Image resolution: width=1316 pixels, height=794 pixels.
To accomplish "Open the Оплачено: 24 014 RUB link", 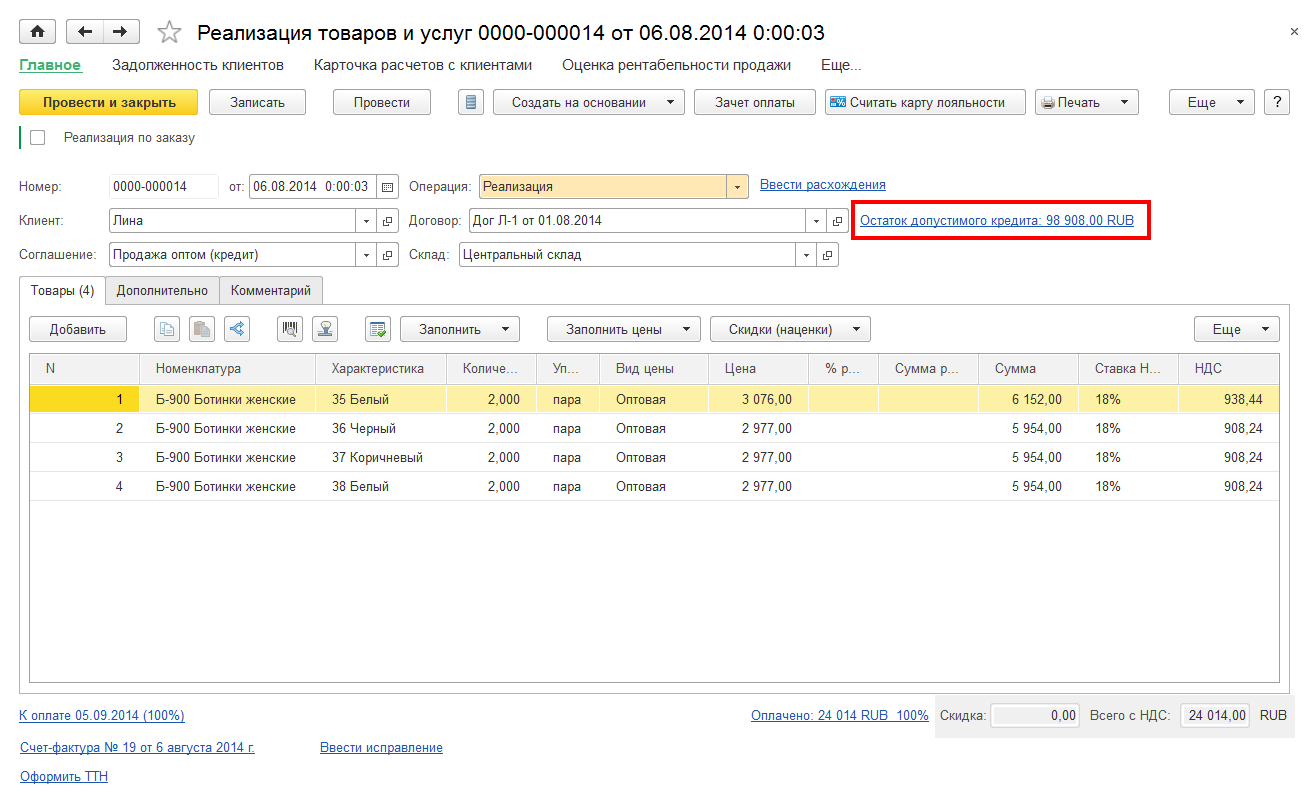I will point(840,715).
